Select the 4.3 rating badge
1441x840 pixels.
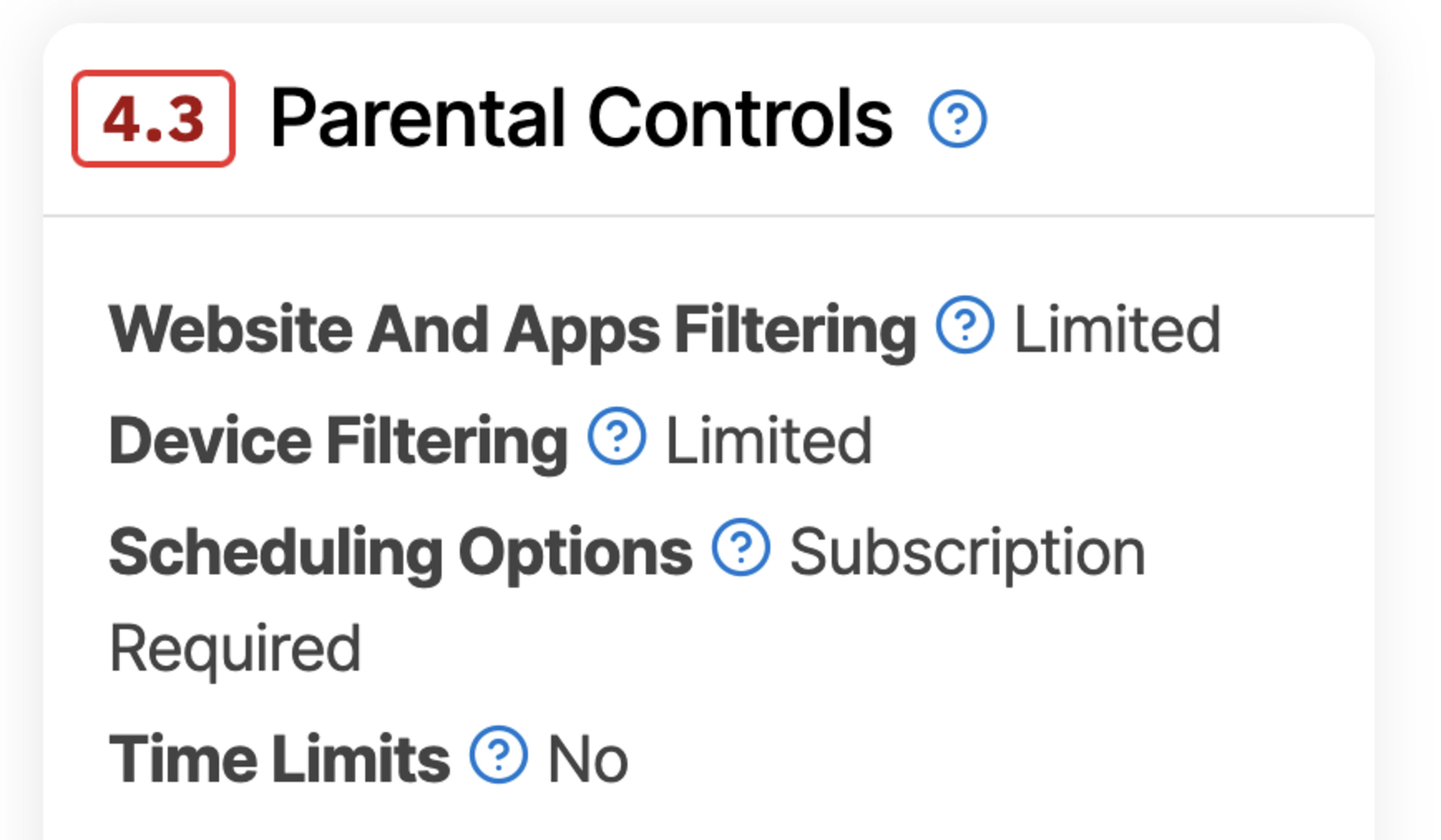pos(153,119)
